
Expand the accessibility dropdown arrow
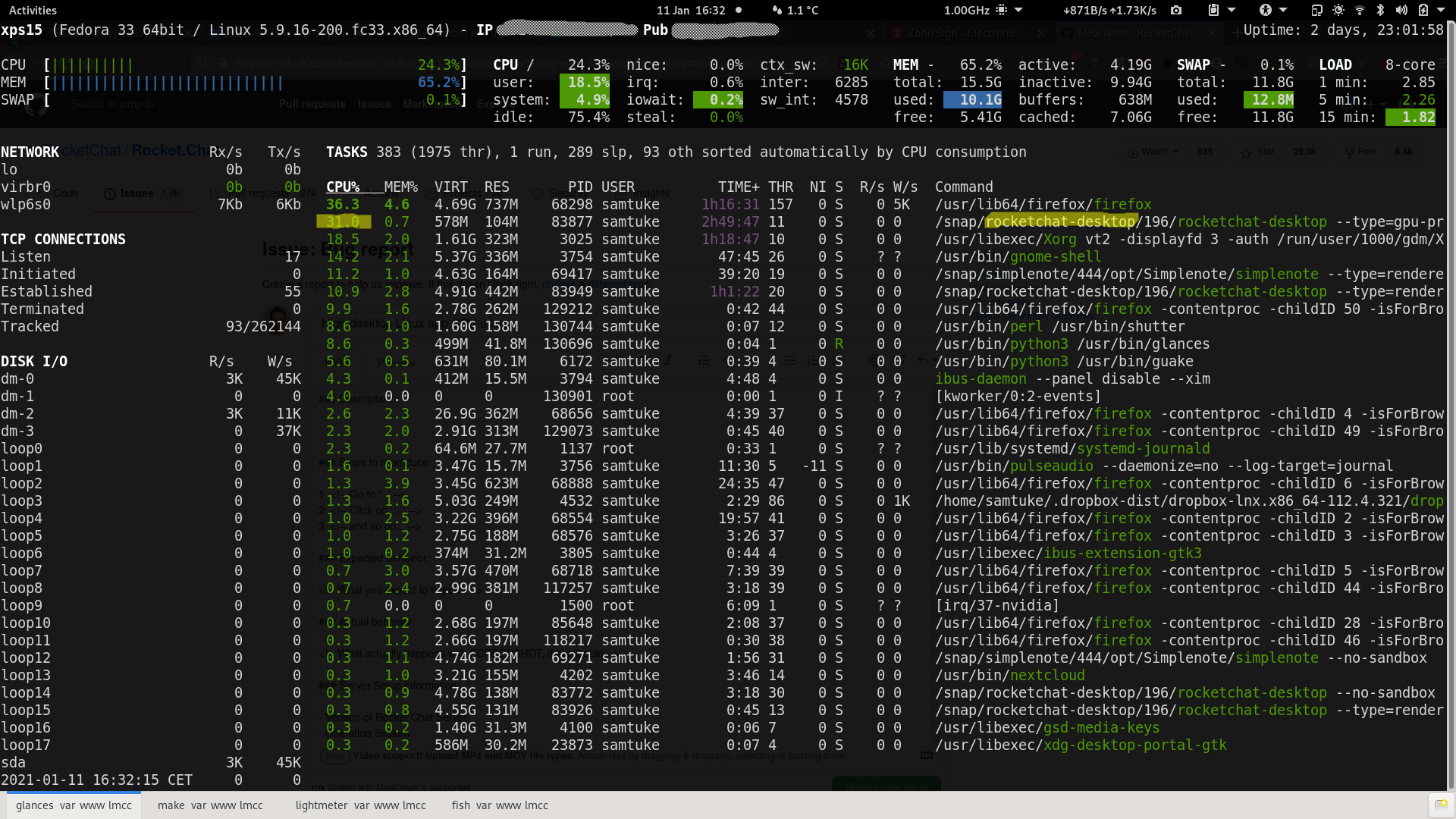[x=1283, y=10]
